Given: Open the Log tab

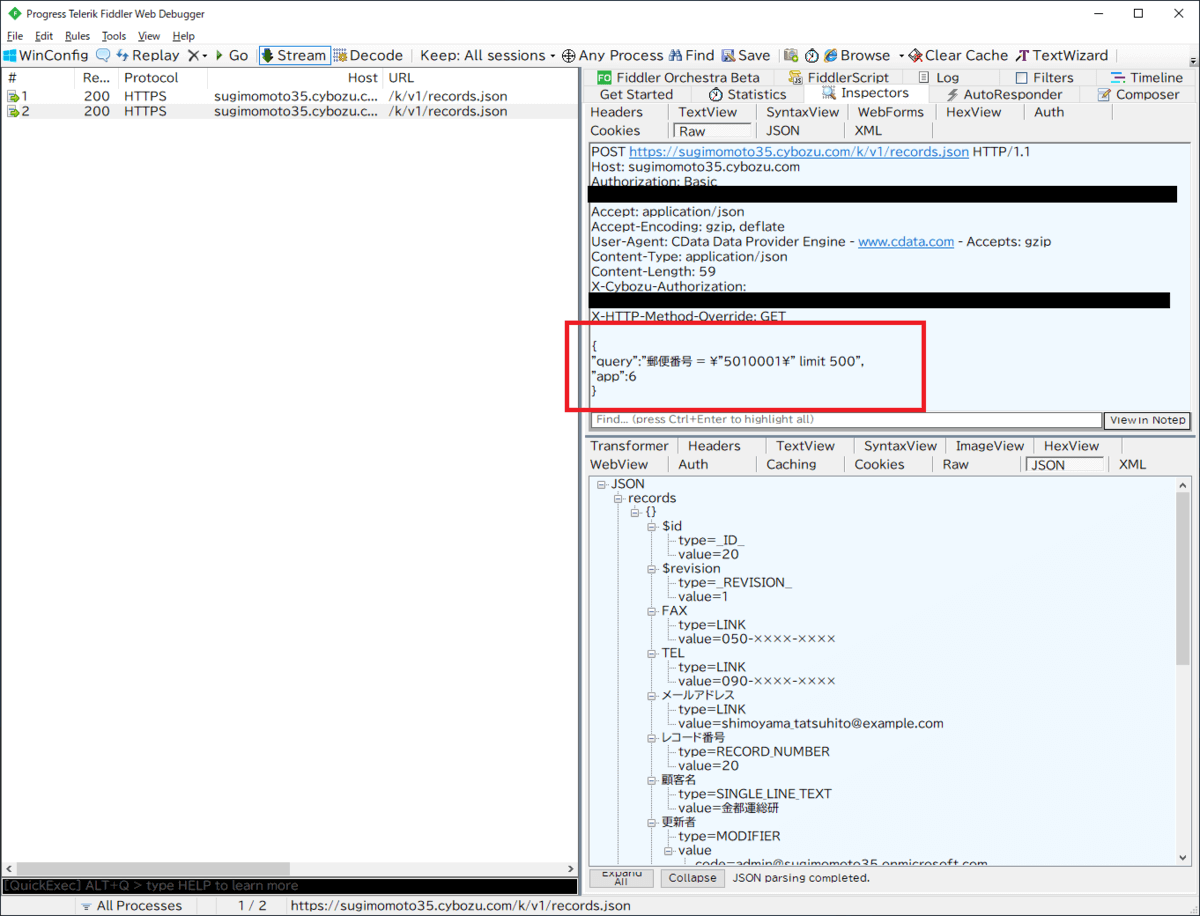Looking at the screenshot, I should point(937,78).
